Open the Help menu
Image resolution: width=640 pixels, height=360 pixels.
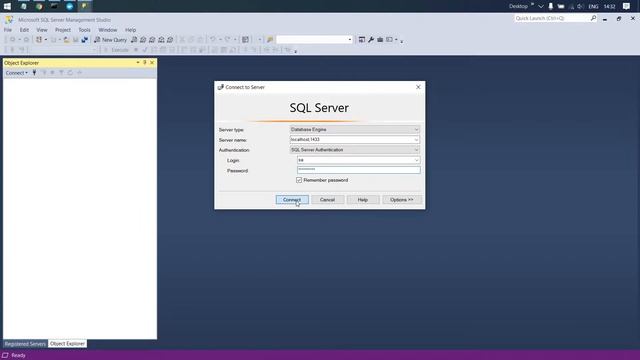pos(130,30)
